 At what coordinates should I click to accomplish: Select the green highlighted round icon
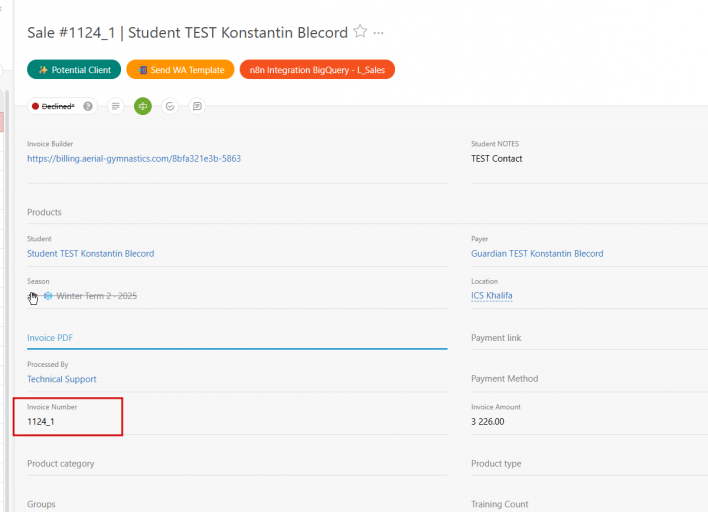point(143,106)
